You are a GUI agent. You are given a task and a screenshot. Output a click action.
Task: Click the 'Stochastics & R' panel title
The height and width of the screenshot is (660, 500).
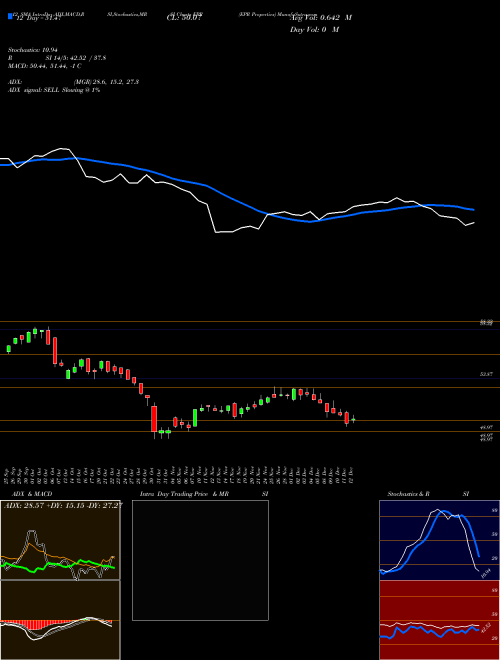408,494
